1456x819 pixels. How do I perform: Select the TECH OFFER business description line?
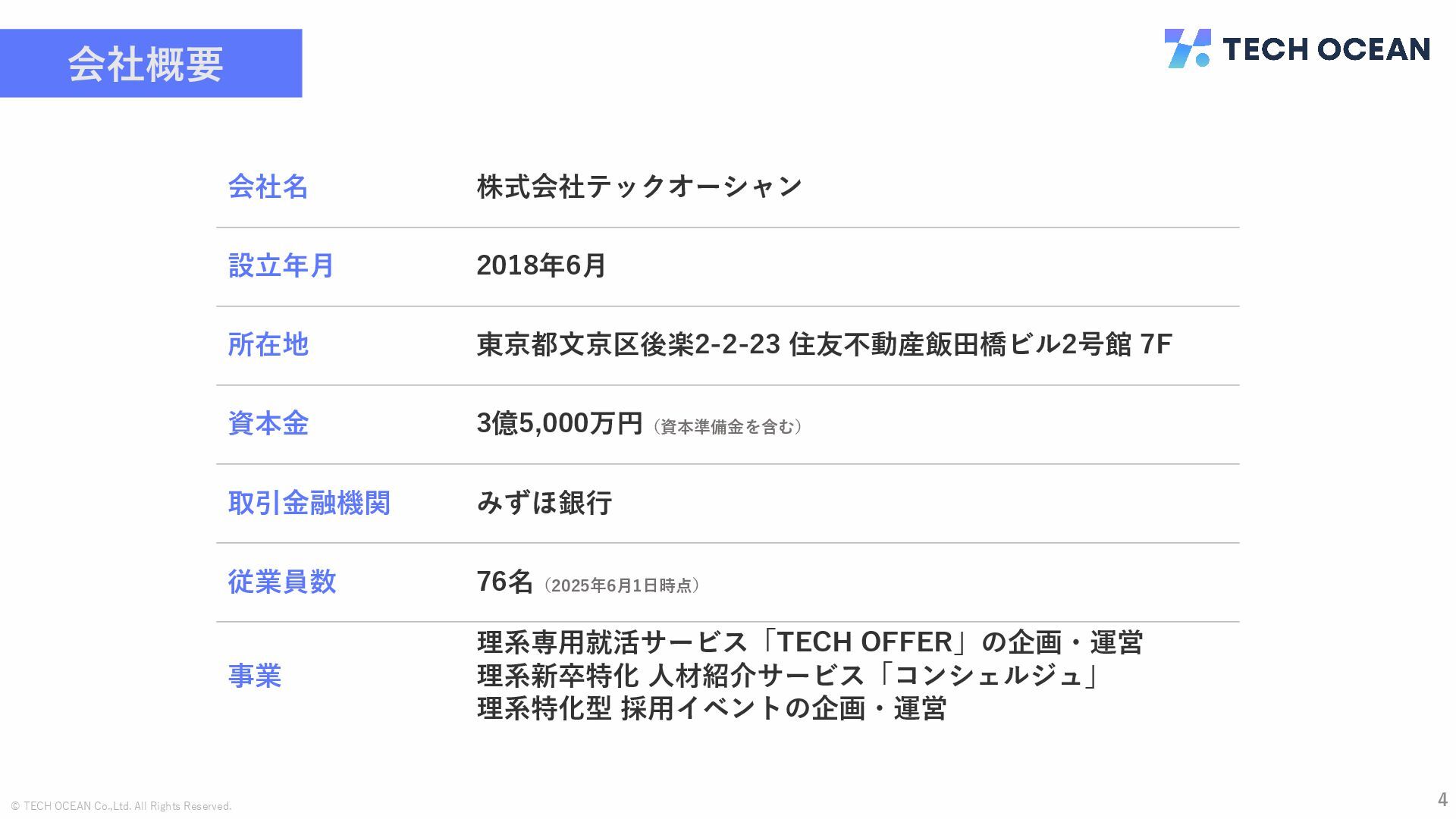(x=810, y=642)
